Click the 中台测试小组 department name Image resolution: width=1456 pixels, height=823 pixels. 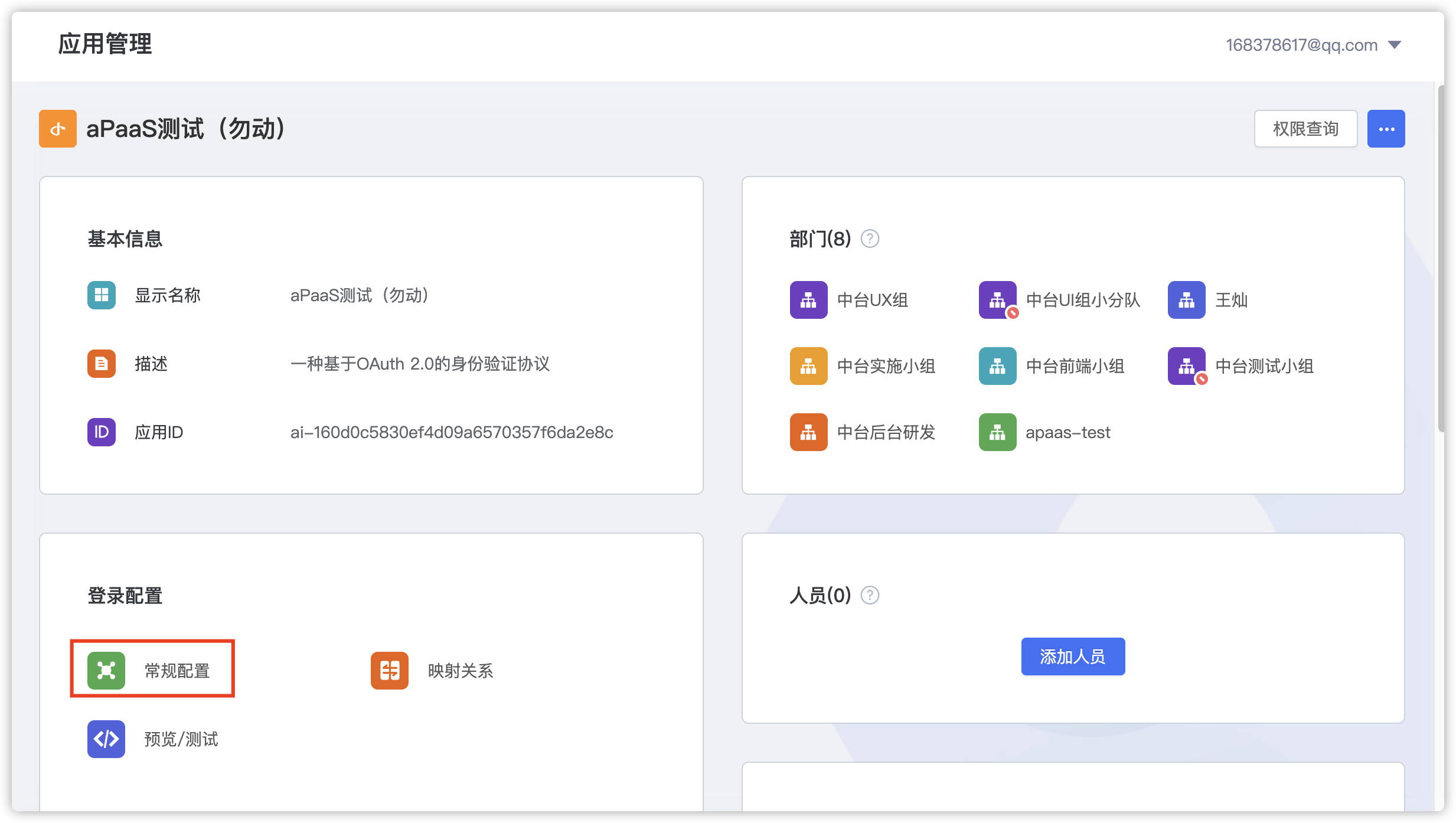1264,366
